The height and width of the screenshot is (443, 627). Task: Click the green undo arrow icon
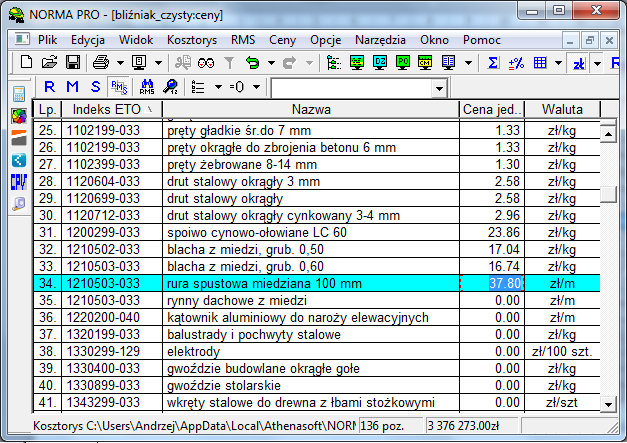(x=253, y=62)
